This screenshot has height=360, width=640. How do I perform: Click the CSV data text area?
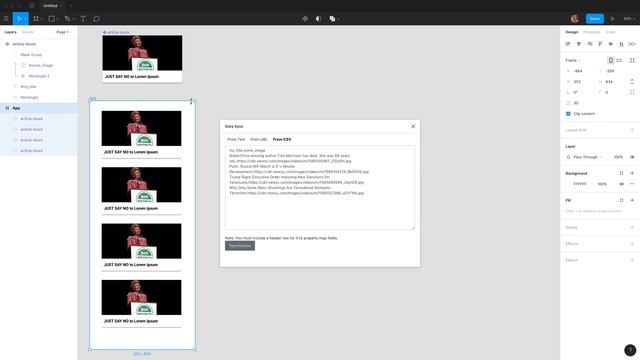coord(320,187)
